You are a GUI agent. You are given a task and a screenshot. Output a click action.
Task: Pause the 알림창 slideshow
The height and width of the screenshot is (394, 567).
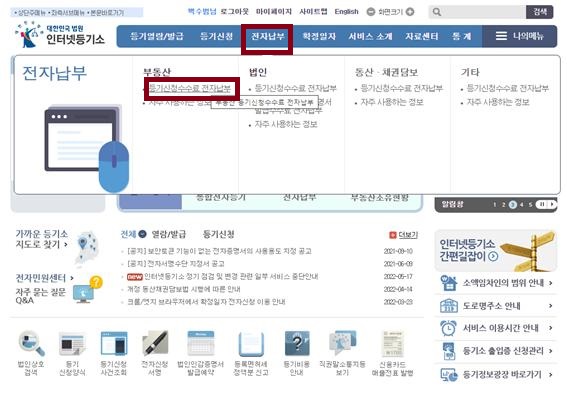[541, 205]
